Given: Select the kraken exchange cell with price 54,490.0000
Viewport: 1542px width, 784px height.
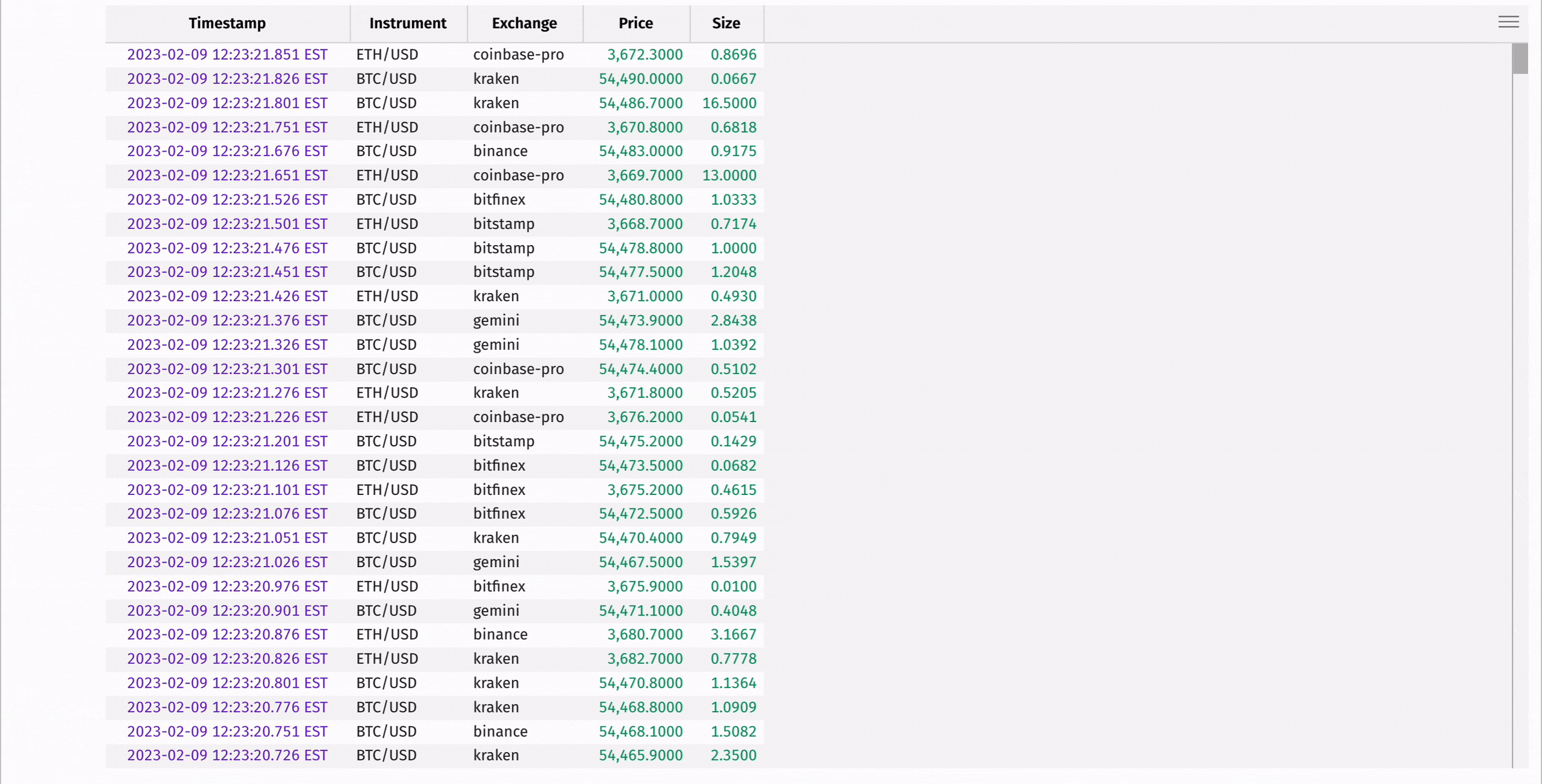Looking at the screenshot, I should pos(496,78).
